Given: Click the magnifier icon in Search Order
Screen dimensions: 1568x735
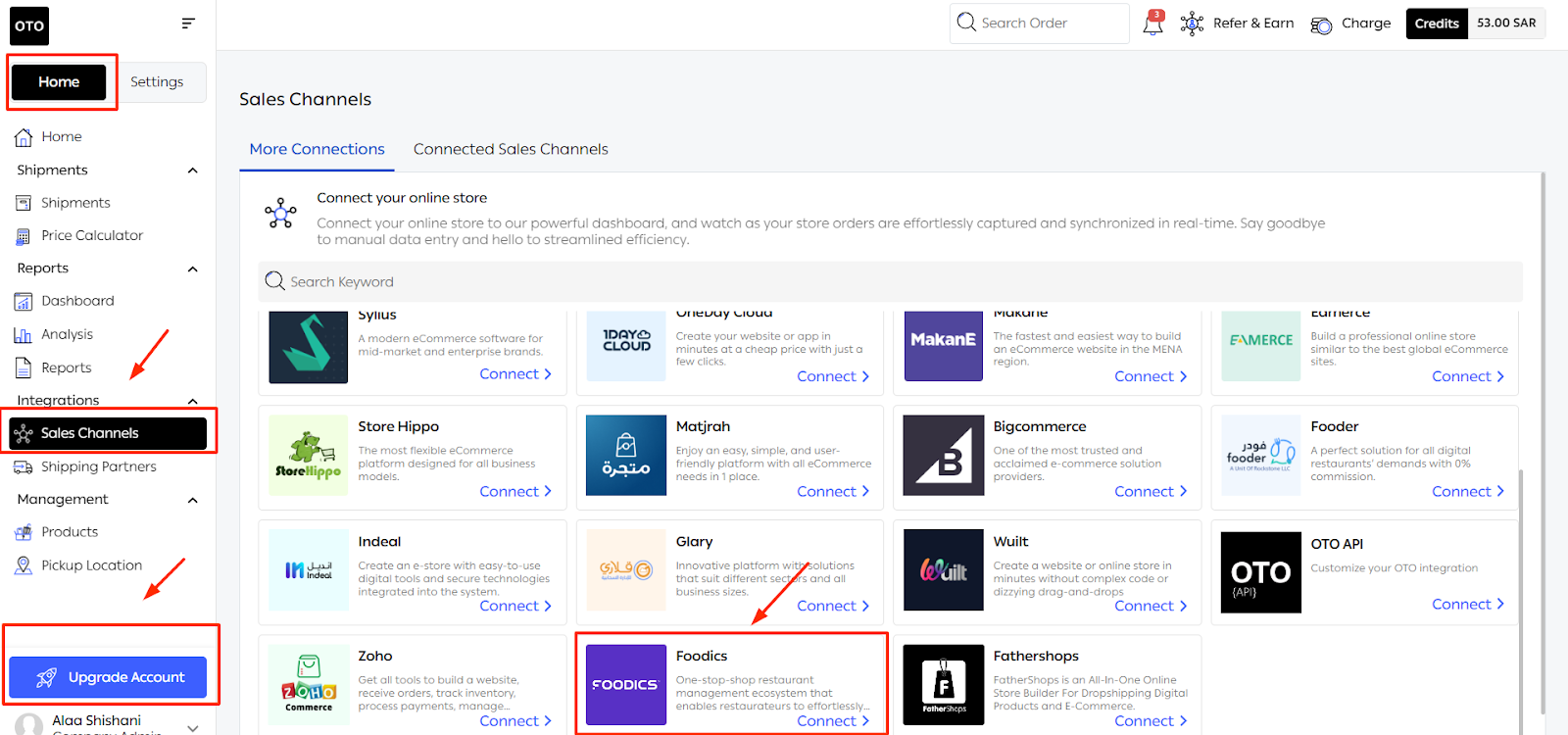Looking at the screenshot, I should tap(966, 22).
